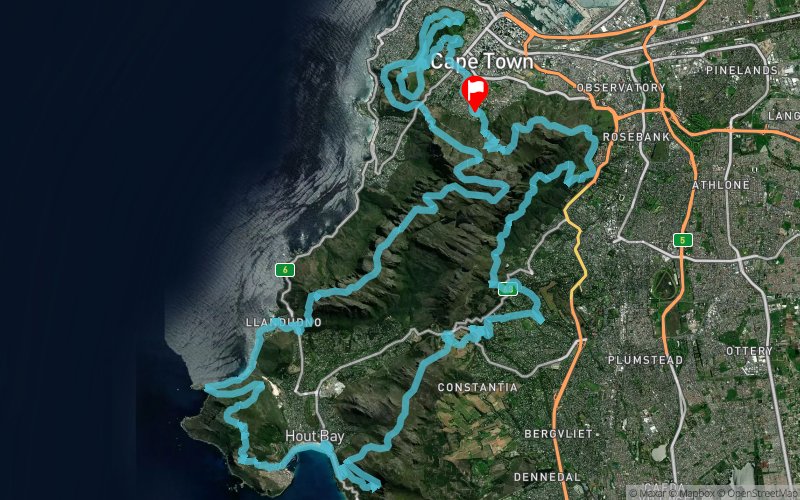Click the Dennedal suburb label
800x500 pixels.
click(547, 478)
